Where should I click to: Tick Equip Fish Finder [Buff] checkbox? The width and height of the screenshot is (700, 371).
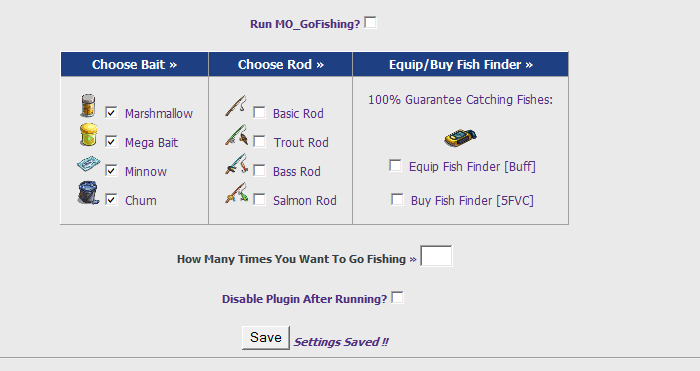(x=395, y=165)
